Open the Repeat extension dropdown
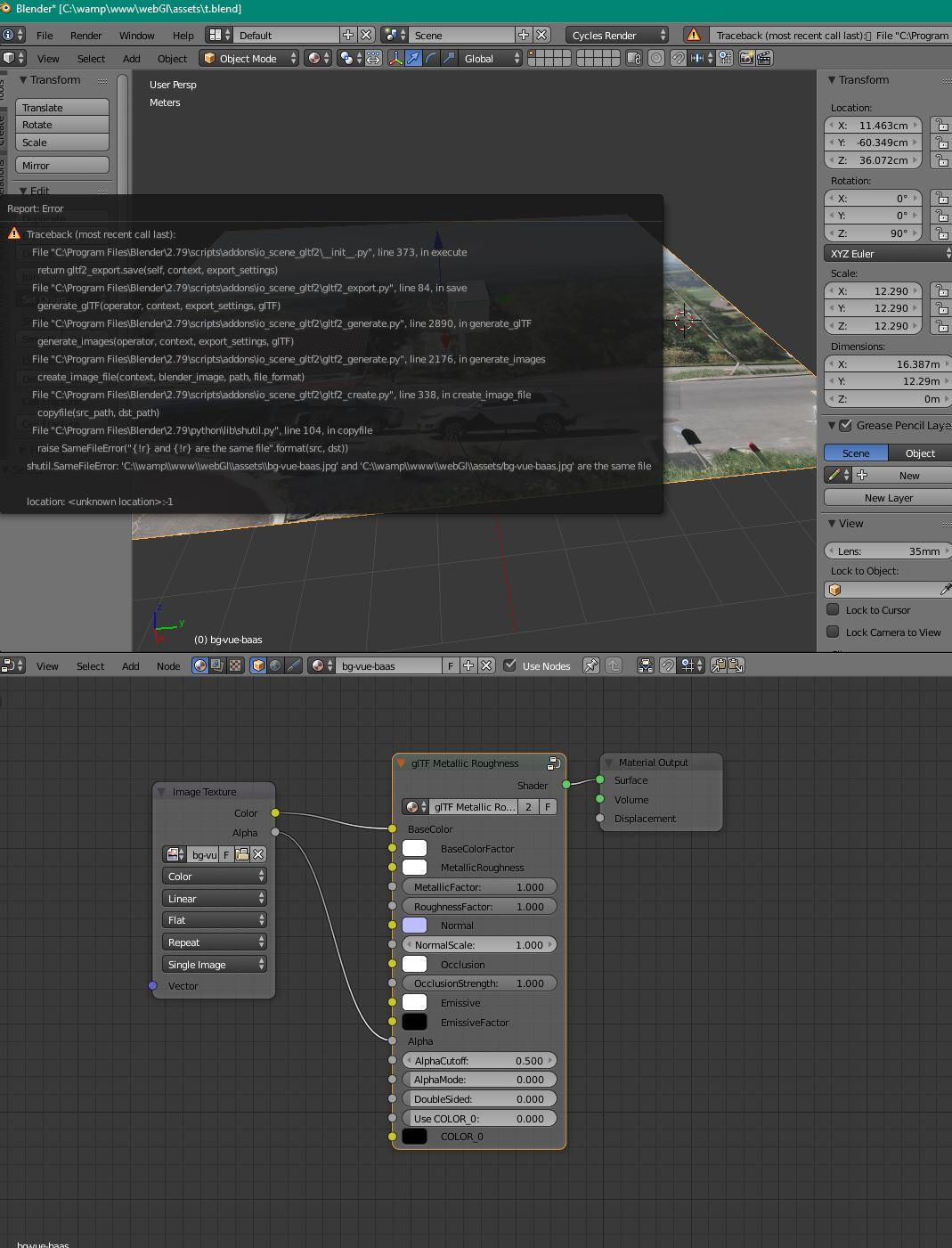952x1248 pixels. [x=215, y=942]
